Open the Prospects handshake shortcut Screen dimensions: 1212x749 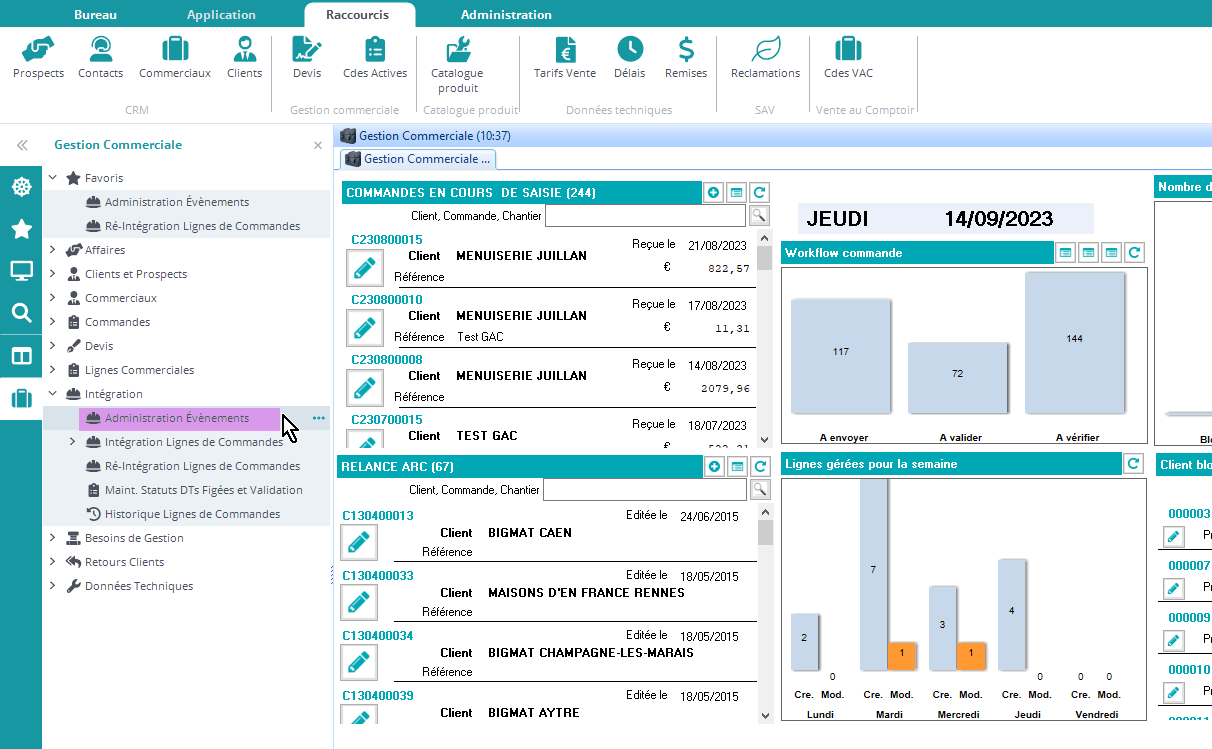[38, 50]
